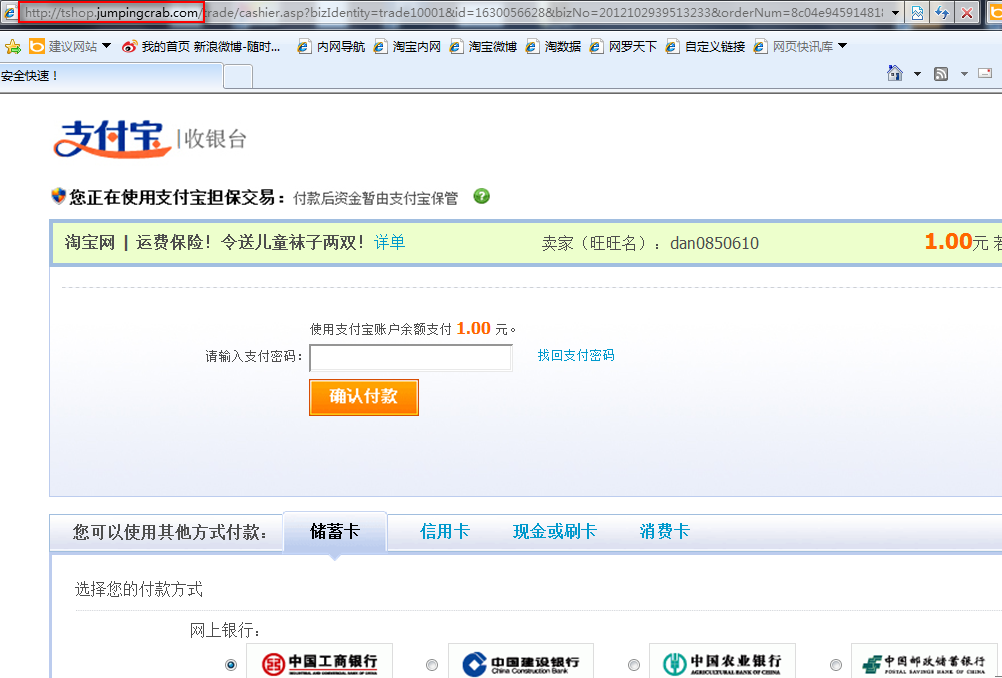This screenshot has width=1002, height=678.
Task: Click the 确认付款 button
Action: coord(364,397)
